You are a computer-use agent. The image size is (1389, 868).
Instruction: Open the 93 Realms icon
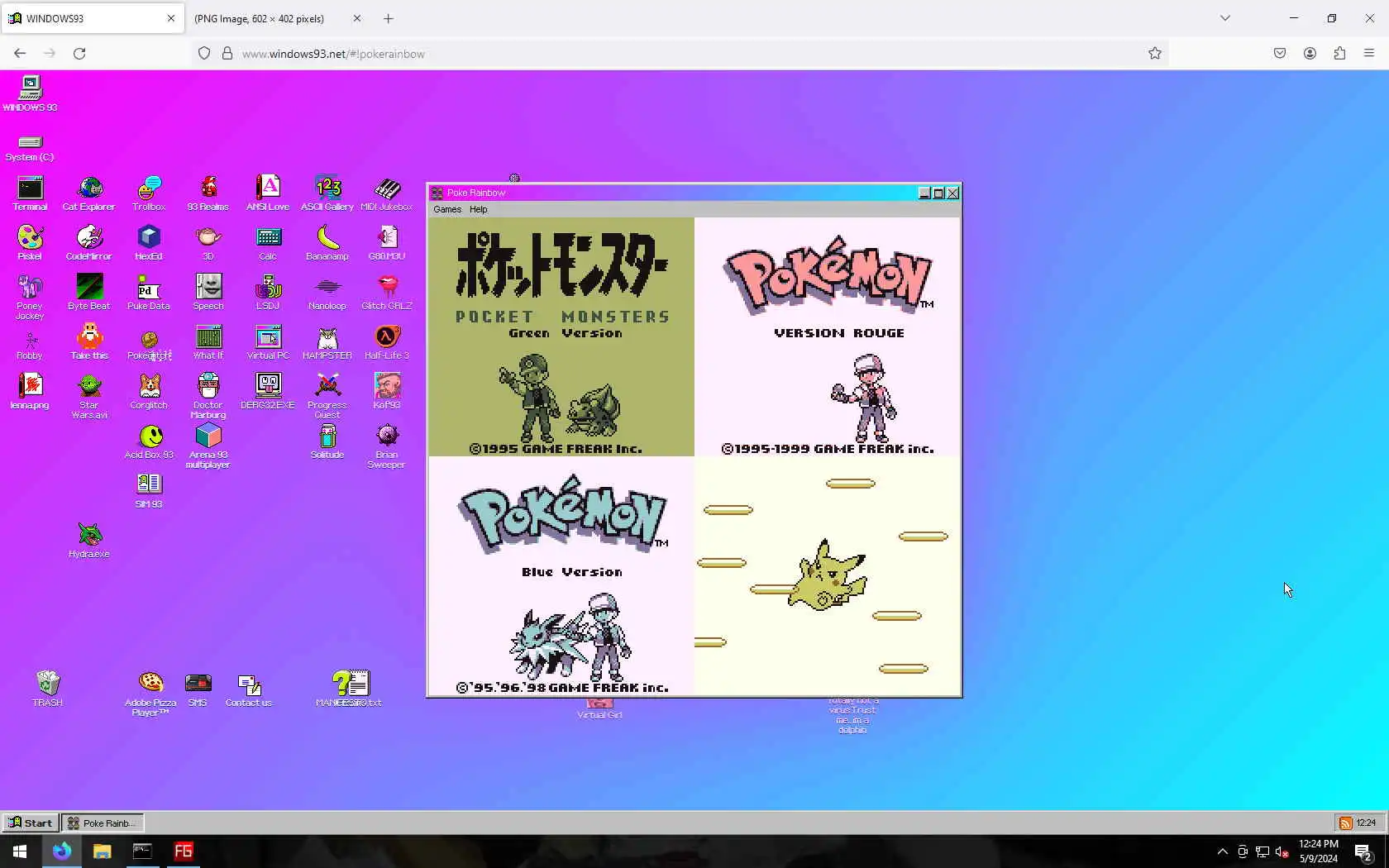[x=208, y=193]
